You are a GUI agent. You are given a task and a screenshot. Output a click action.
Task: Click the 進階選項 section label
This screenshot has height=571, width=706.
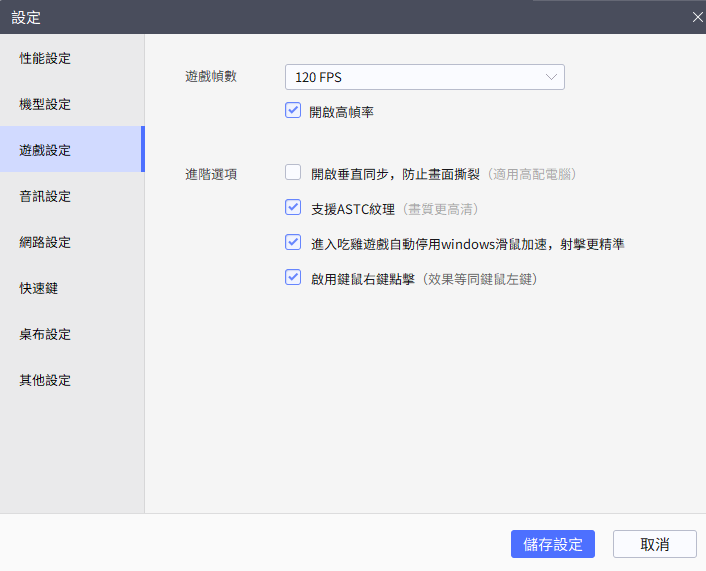point(211,174)
